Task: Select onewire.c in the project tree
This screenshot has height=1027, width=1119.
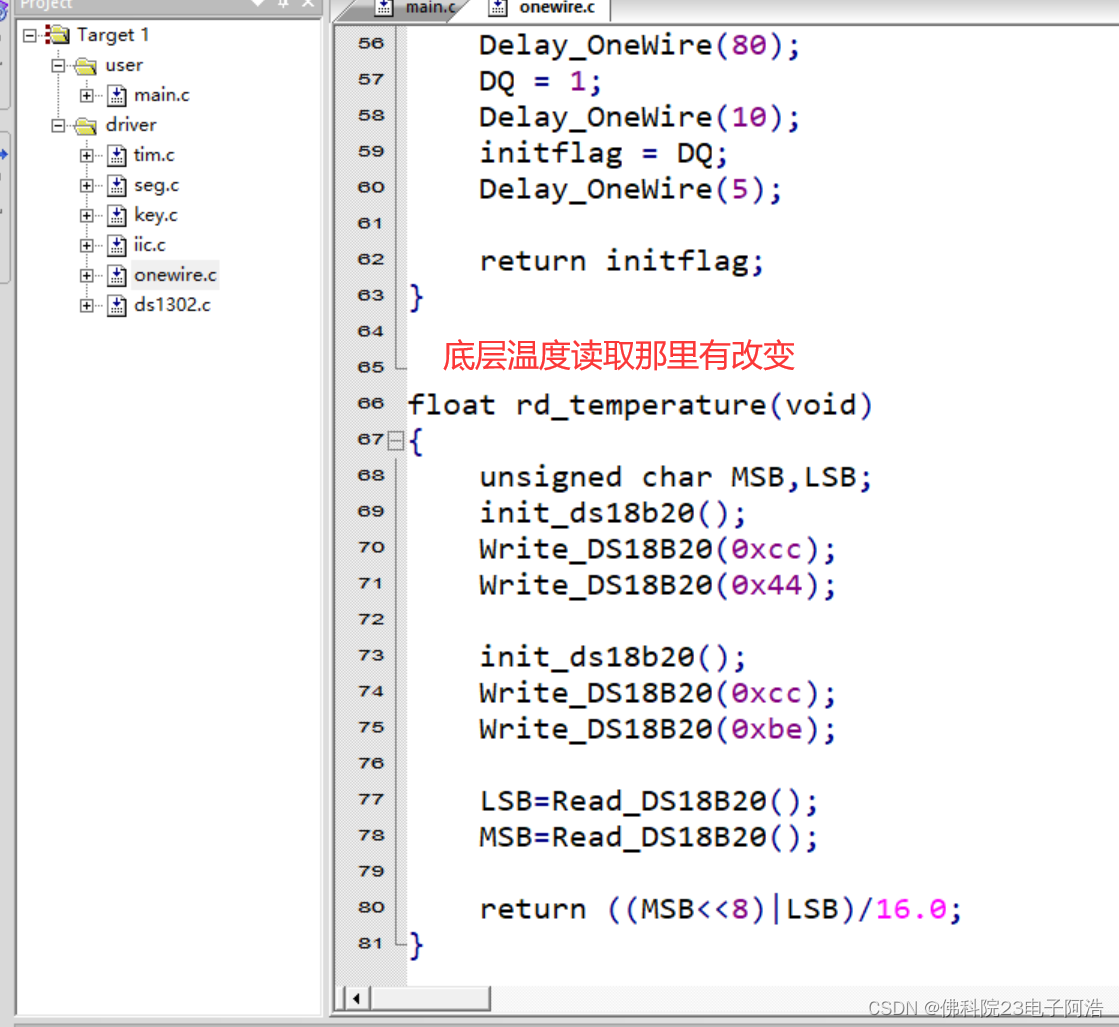Action: [x=175, y=275]
